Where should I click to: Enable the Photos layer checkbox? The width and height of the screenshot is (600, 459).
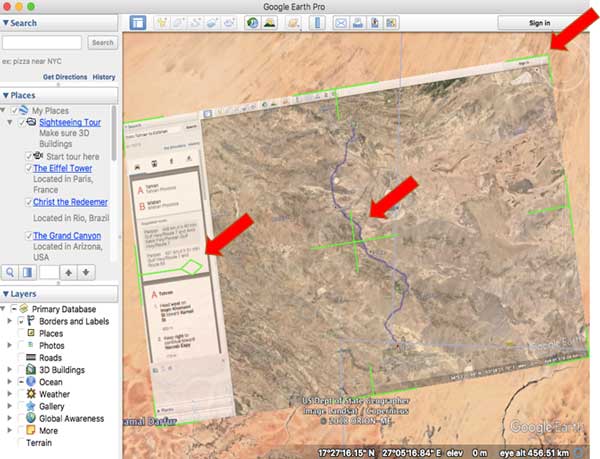[21, 345]
